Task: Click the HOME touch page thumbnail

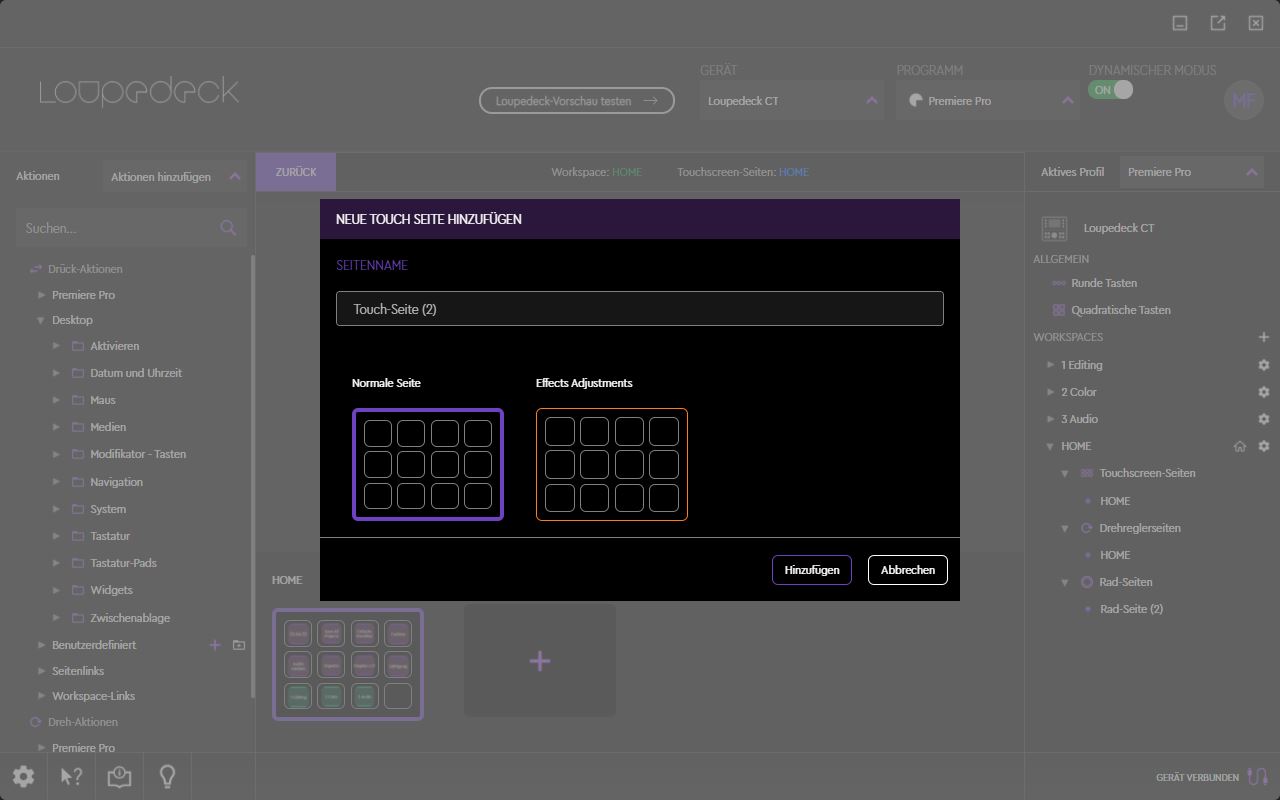Action: coord(348,664)
